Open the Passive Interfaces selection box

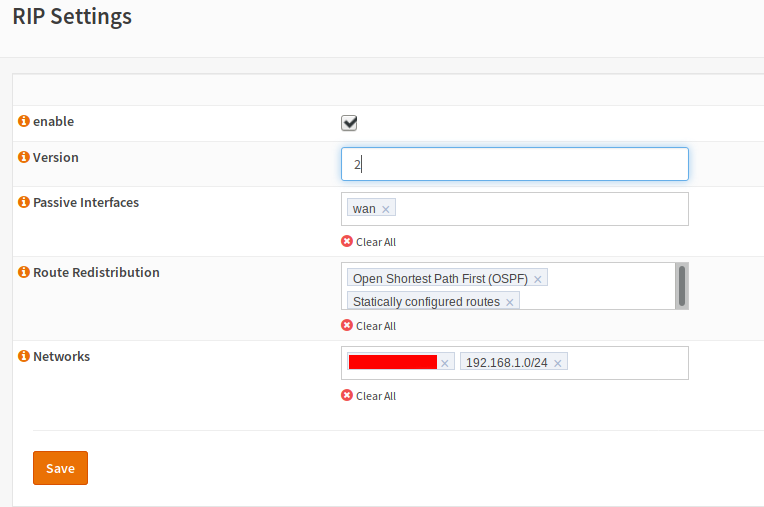540,209
